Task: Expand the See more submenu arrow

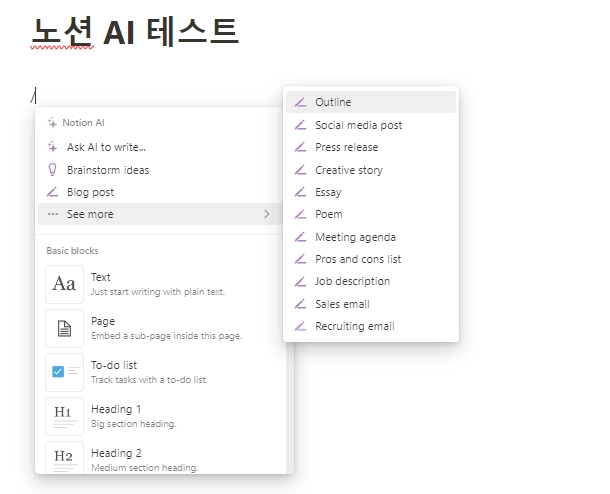Action: pyautogui.click(x=266, y=214)
